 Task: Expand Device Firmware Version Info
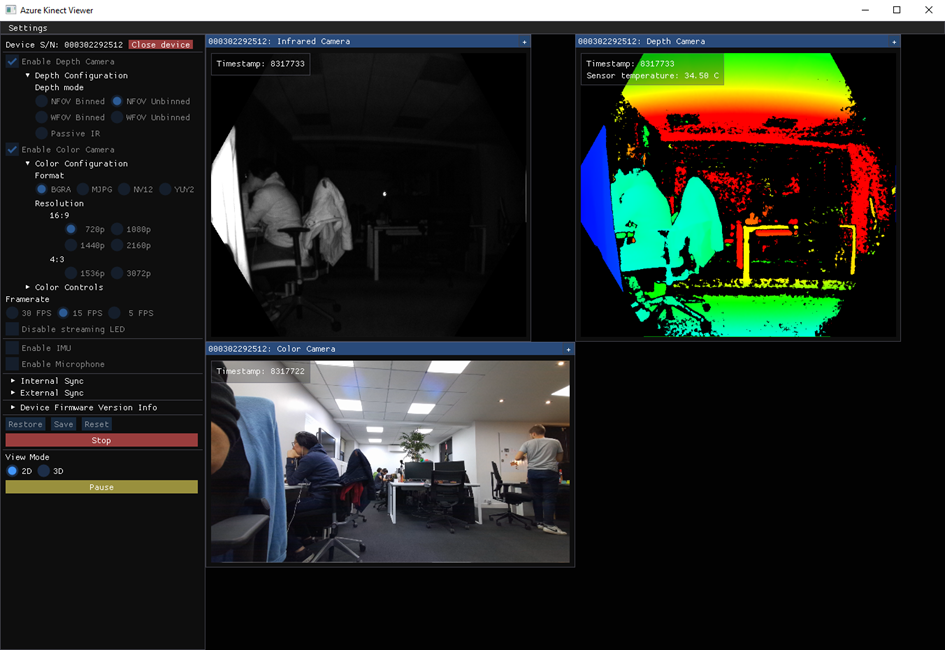[x=13, y=407]
